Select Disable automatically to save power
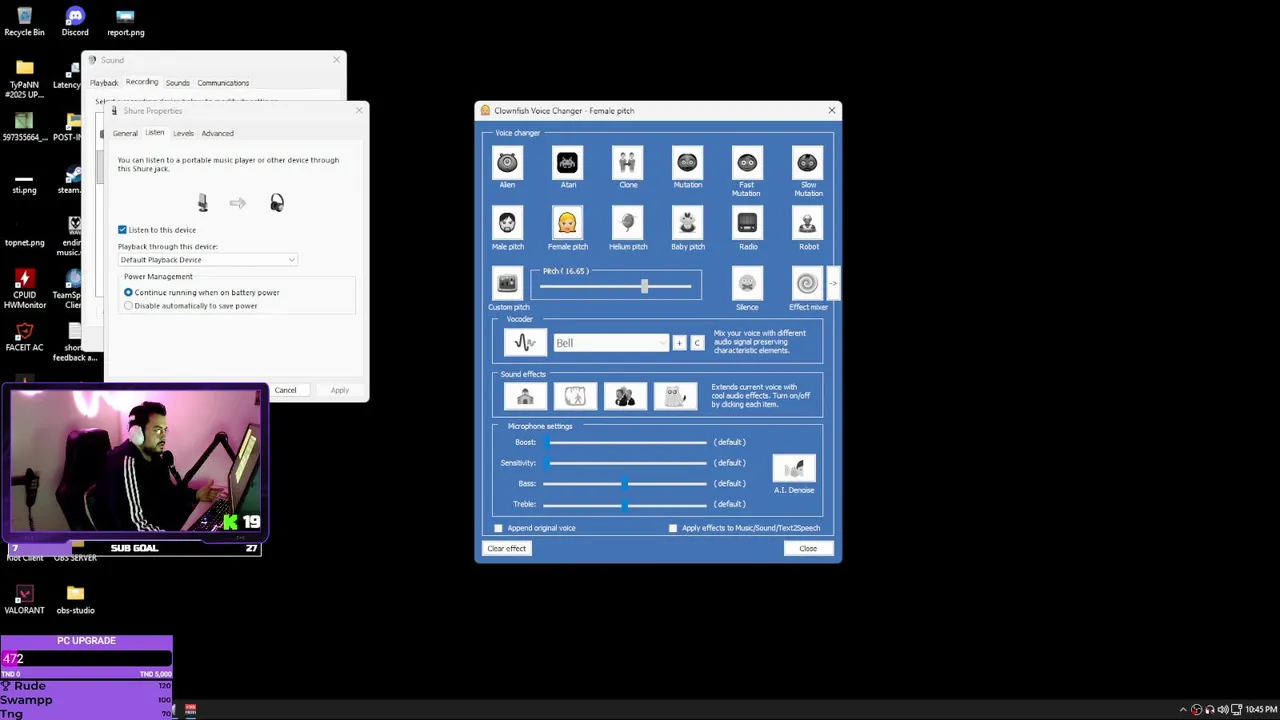Image resolution: width=1280 pixels, height=720 pixels. [x=128, y=306]
